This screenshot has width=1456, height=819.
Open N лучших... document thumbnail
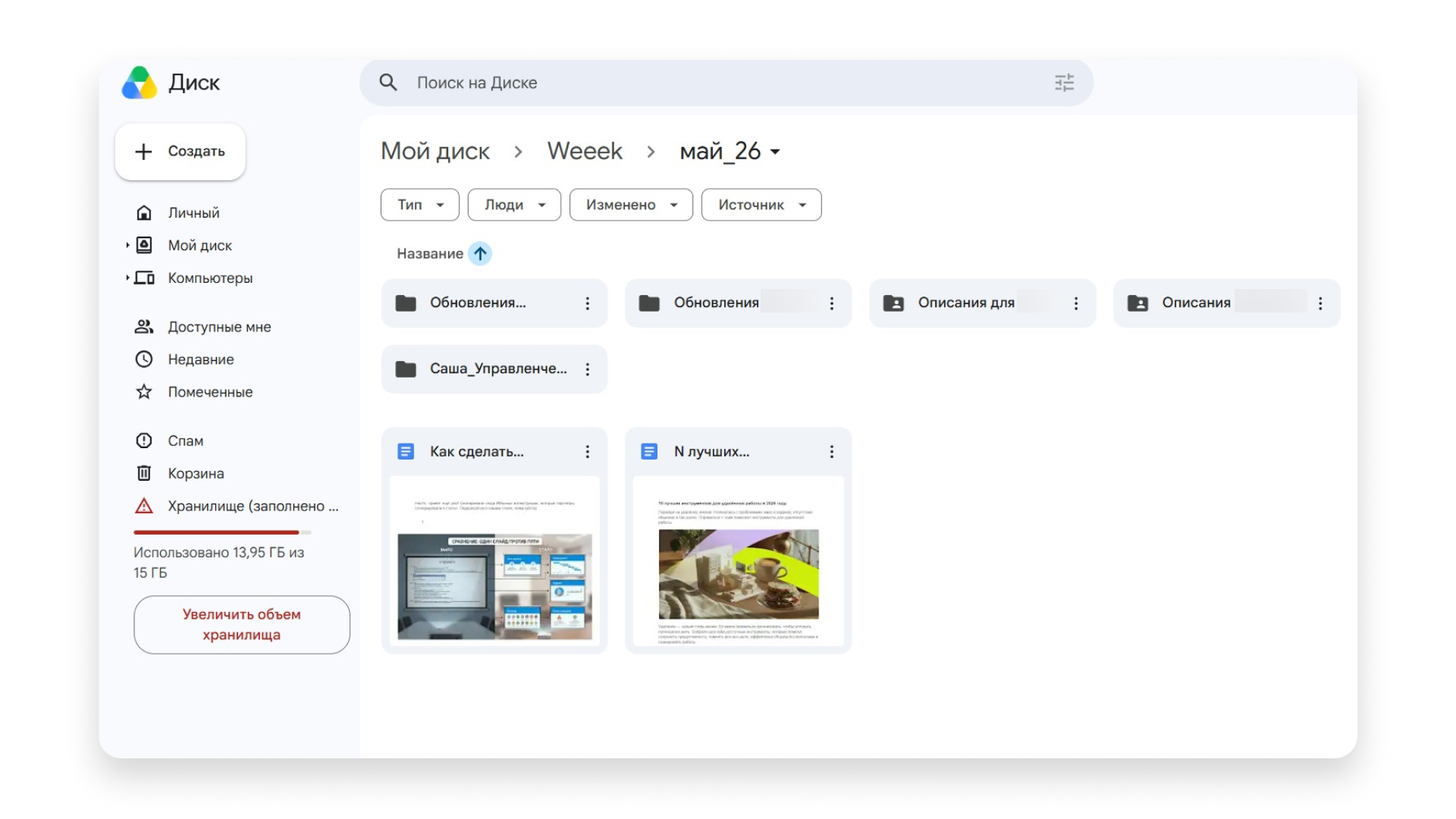click(739, 561)
